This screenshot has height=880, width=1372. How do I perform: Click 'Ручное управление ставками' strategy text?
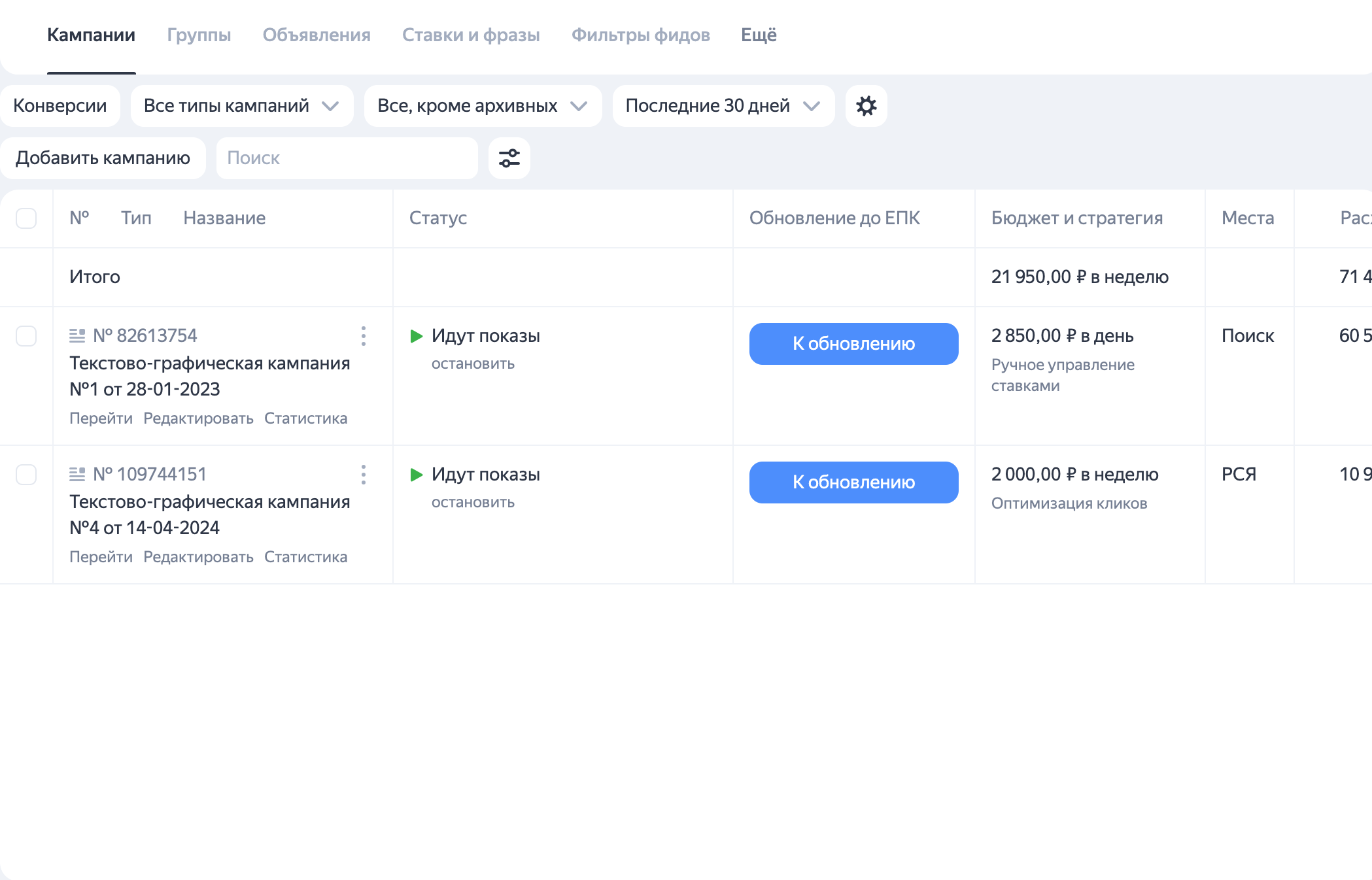click(1063, 375)
